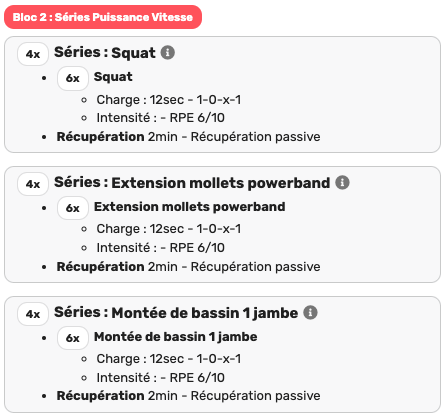Click 6x badge next to Extension mollets powerband
The image size is (444, 417).
[73, 208]
